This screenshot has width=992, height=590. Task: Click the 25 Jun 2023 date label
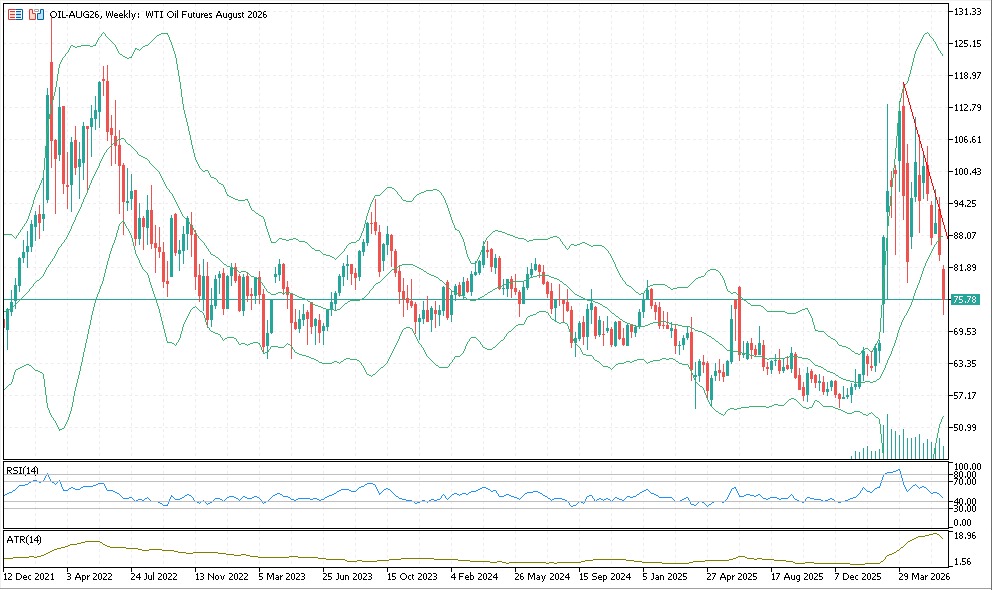click(347, 577)
